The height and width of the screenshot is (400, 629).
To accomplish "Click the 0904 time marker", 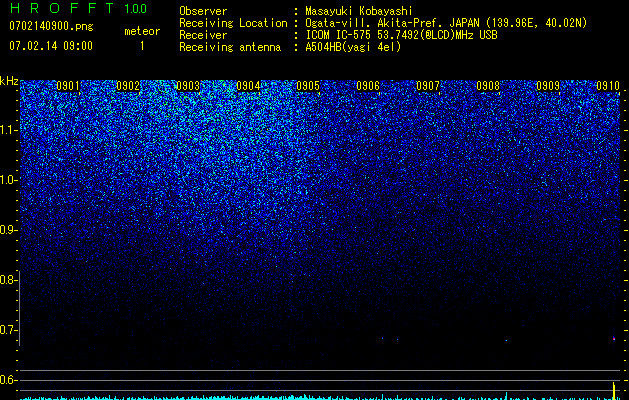I will click(248, 86).
